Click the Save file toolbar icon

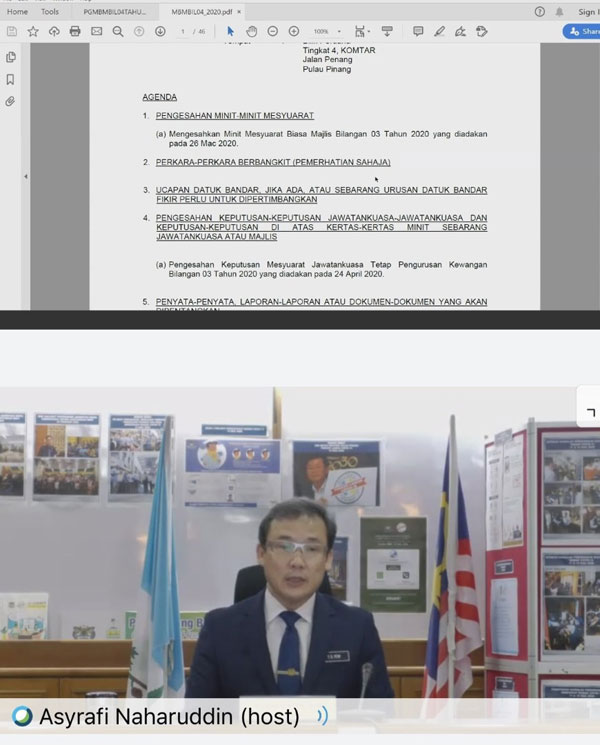tap(12, 31)
